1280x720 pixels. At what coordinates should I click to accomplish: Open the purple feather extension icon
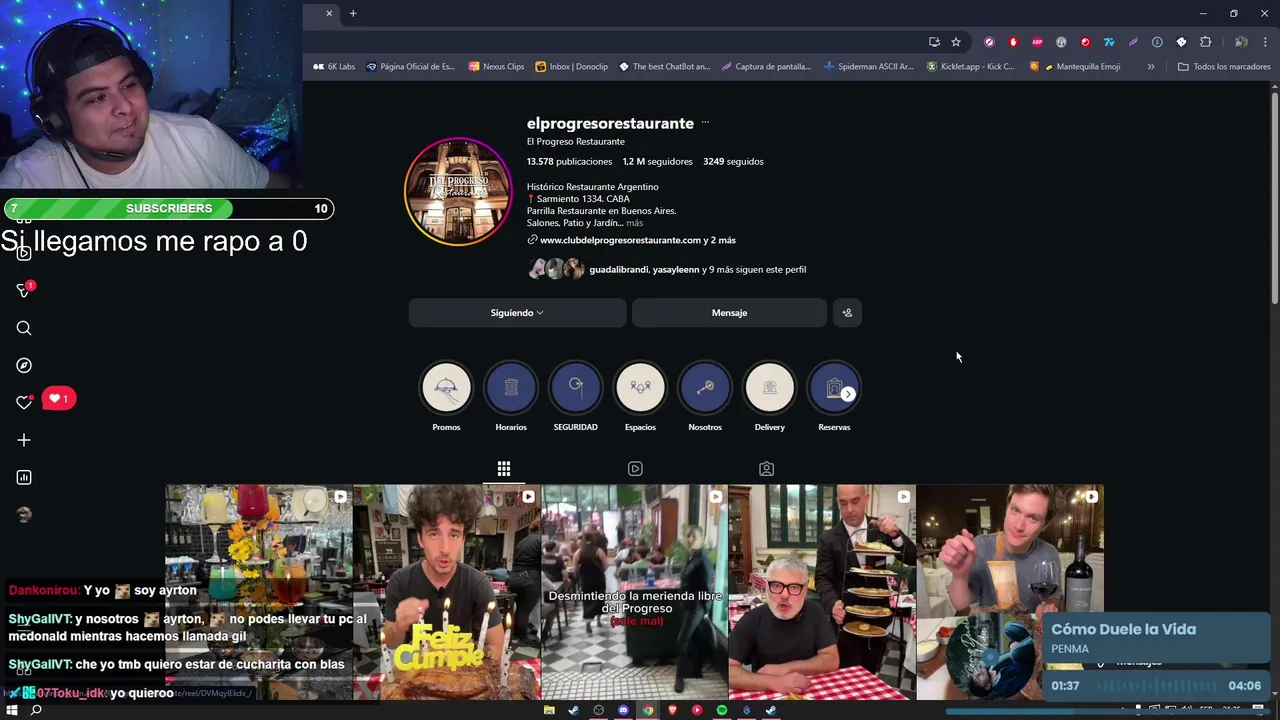1133,42
